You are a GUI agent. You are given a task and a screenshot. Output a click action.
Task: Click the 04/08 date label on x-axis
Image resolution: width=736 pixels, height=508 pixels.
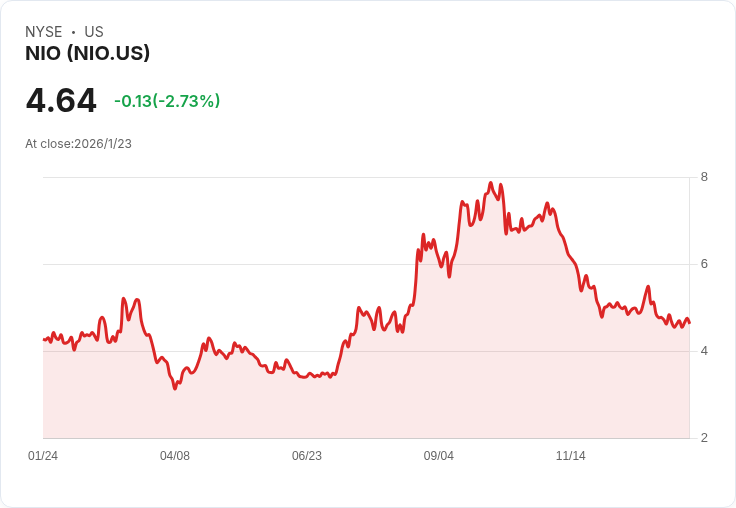[175, 456]
